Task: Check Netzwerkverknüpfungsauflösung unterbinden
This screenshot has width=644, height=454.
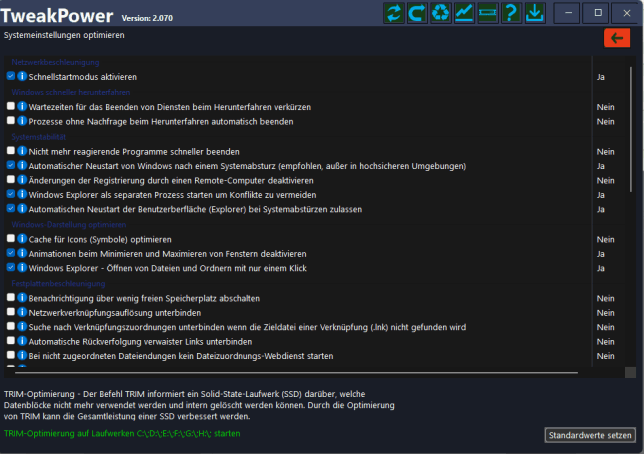Action: [10, 312]
